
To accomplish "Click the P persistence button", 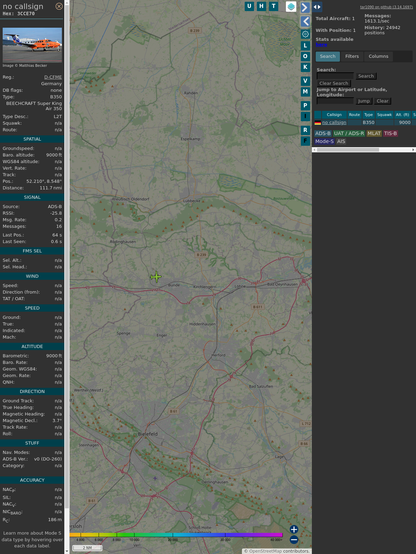I will (305, 105).
